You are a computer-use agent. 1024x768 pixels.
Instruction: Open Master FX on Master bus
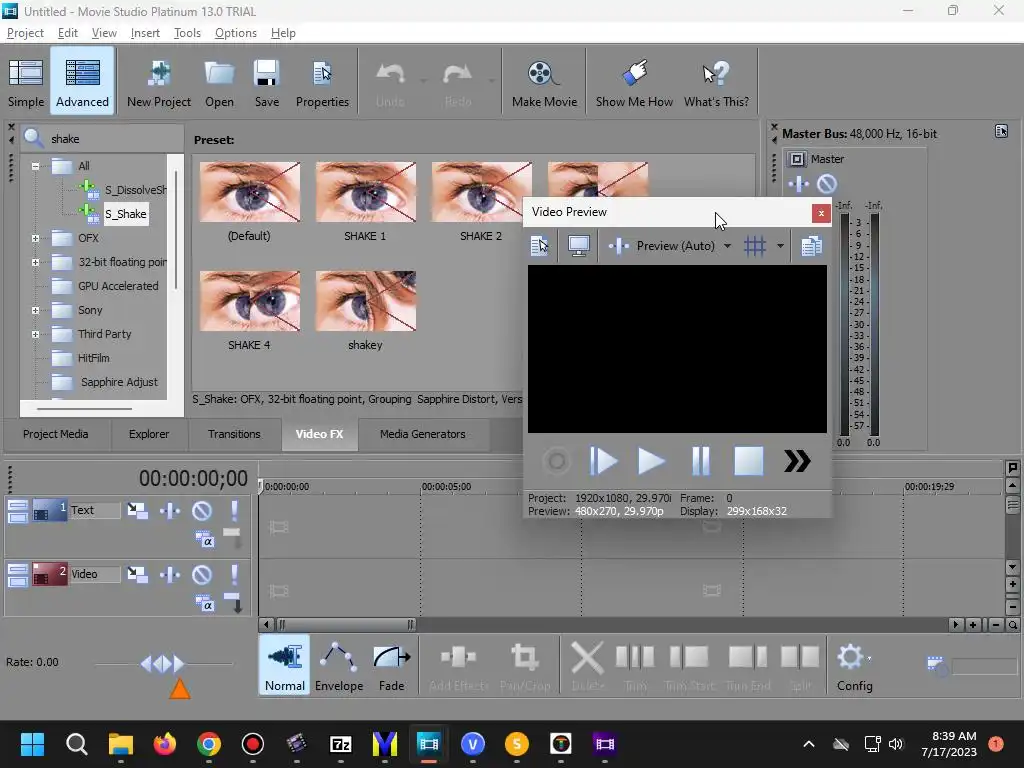pyautogui.click(x=798, y=184)
